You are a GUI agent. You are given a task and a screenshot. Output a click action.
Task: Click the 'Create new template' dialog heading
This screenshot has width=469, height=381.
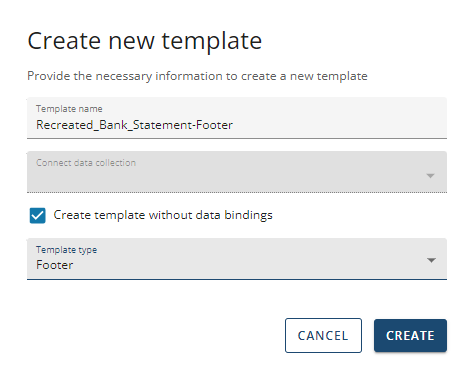point(145,41)
